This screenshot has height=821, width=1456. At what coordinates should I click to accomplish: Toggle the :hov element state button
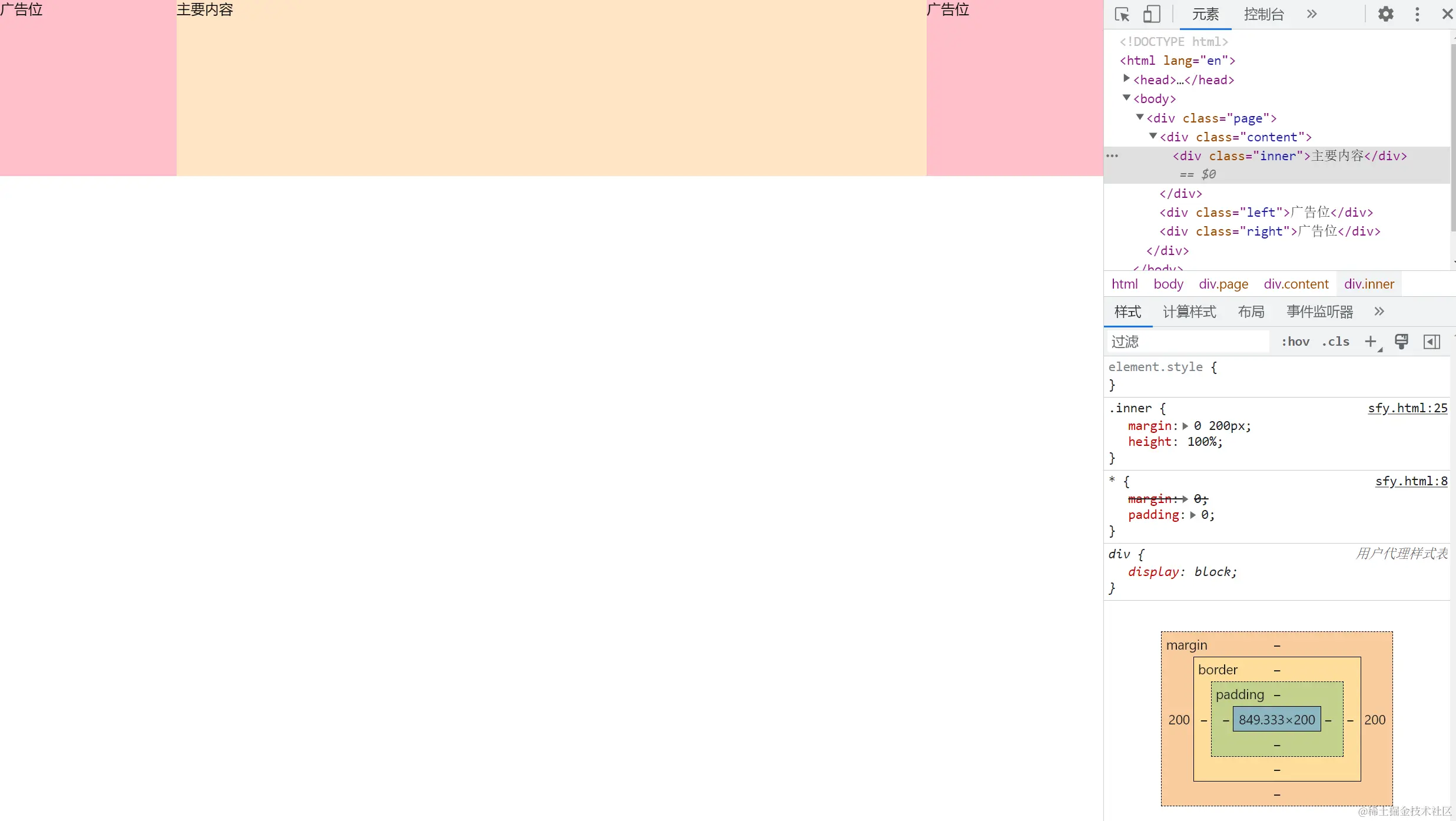1295,342
